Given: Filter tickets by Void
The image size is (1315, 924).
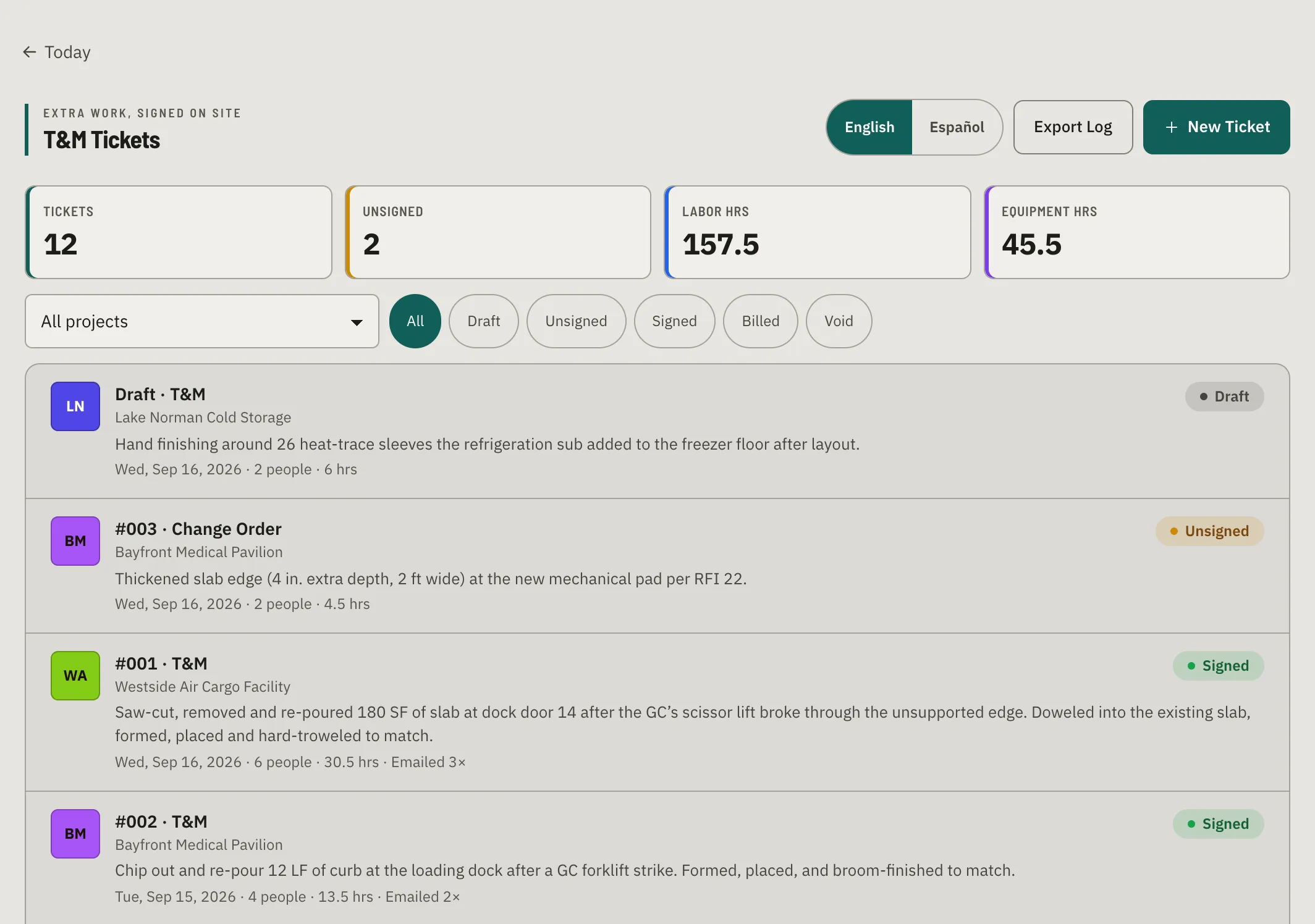Looking at the screenshot, I should pos(839,321).
